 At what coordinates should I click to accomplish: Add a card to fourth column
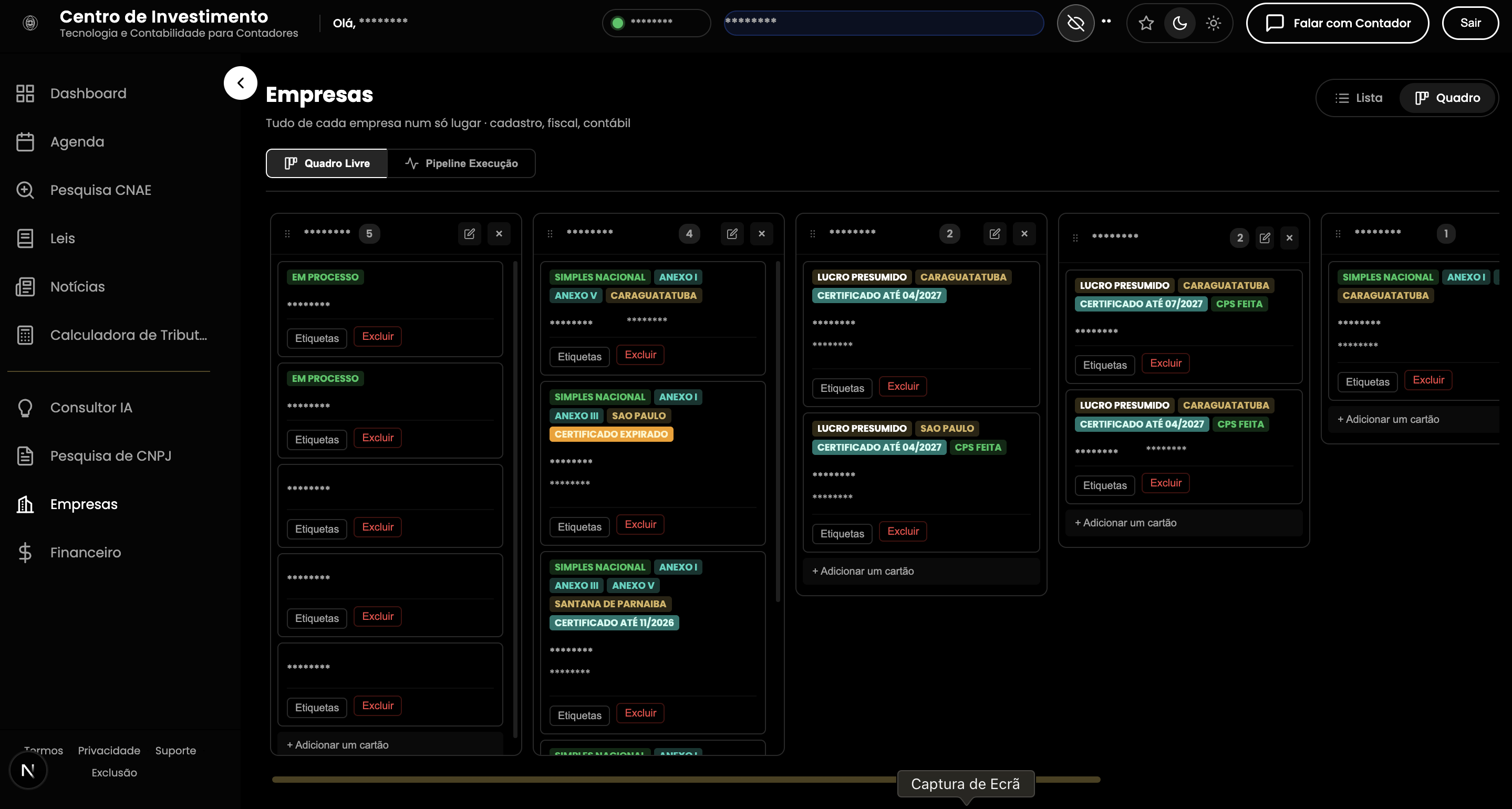point(1184,523)
